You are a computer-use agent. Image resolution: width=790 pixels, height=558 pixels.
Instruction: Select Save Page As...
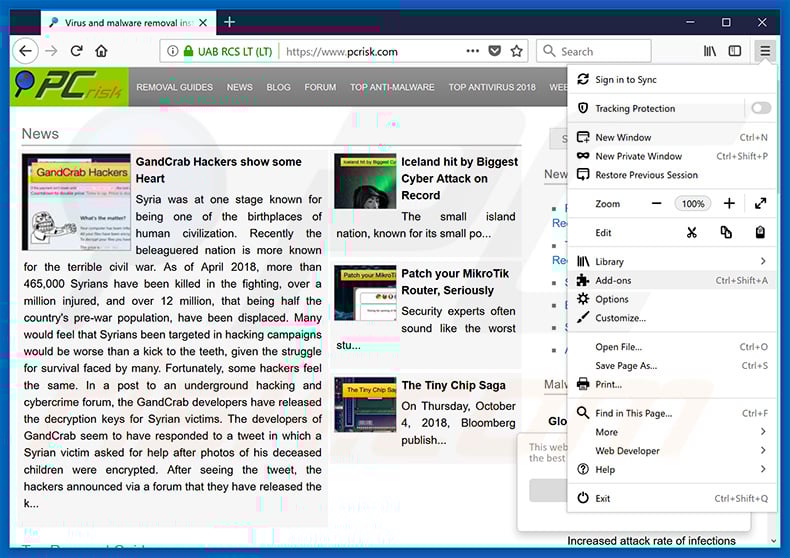coord(672,366)
